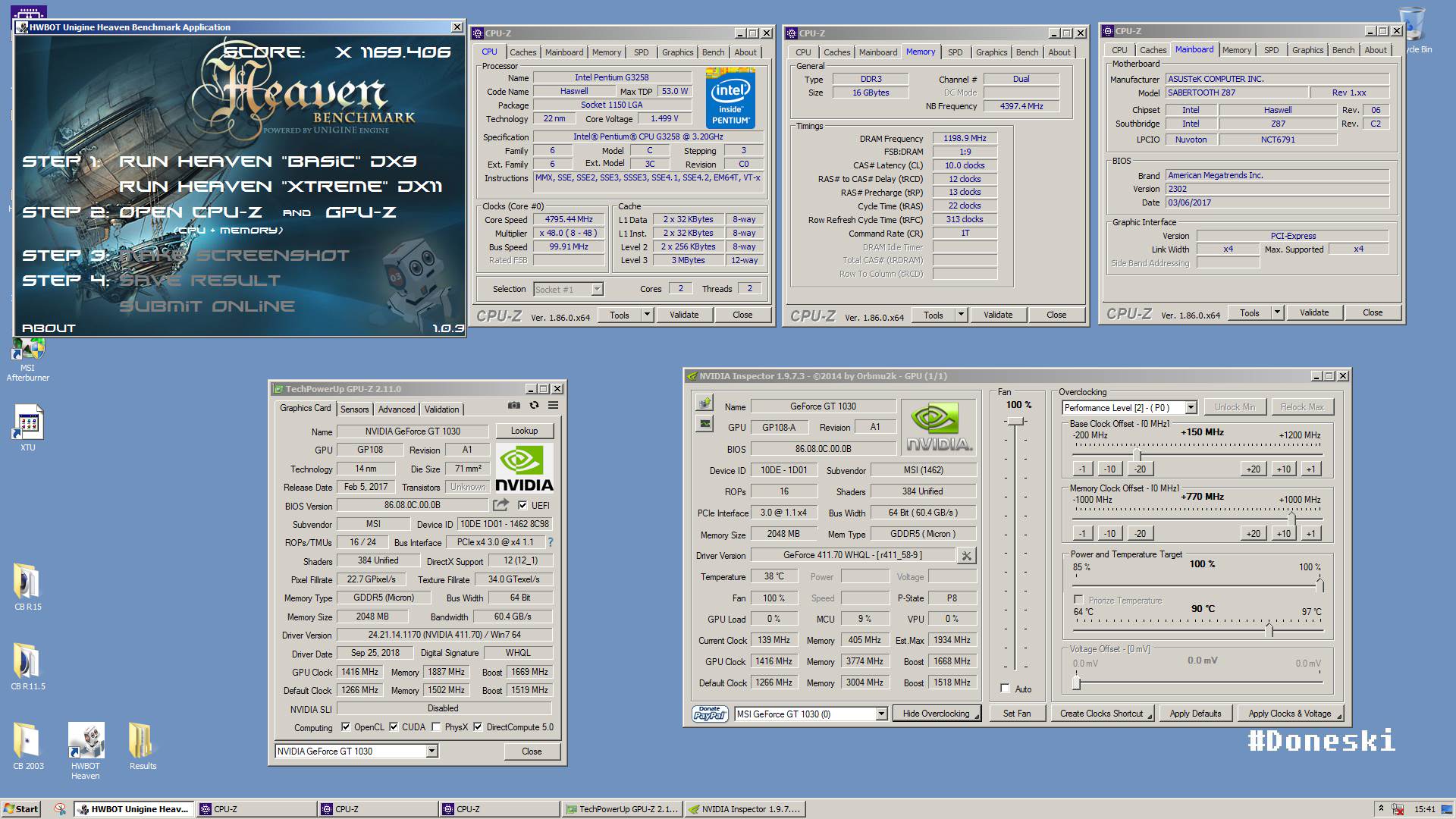
Task: Click Close button in GPU-Z window
Action: click(532, 752)
